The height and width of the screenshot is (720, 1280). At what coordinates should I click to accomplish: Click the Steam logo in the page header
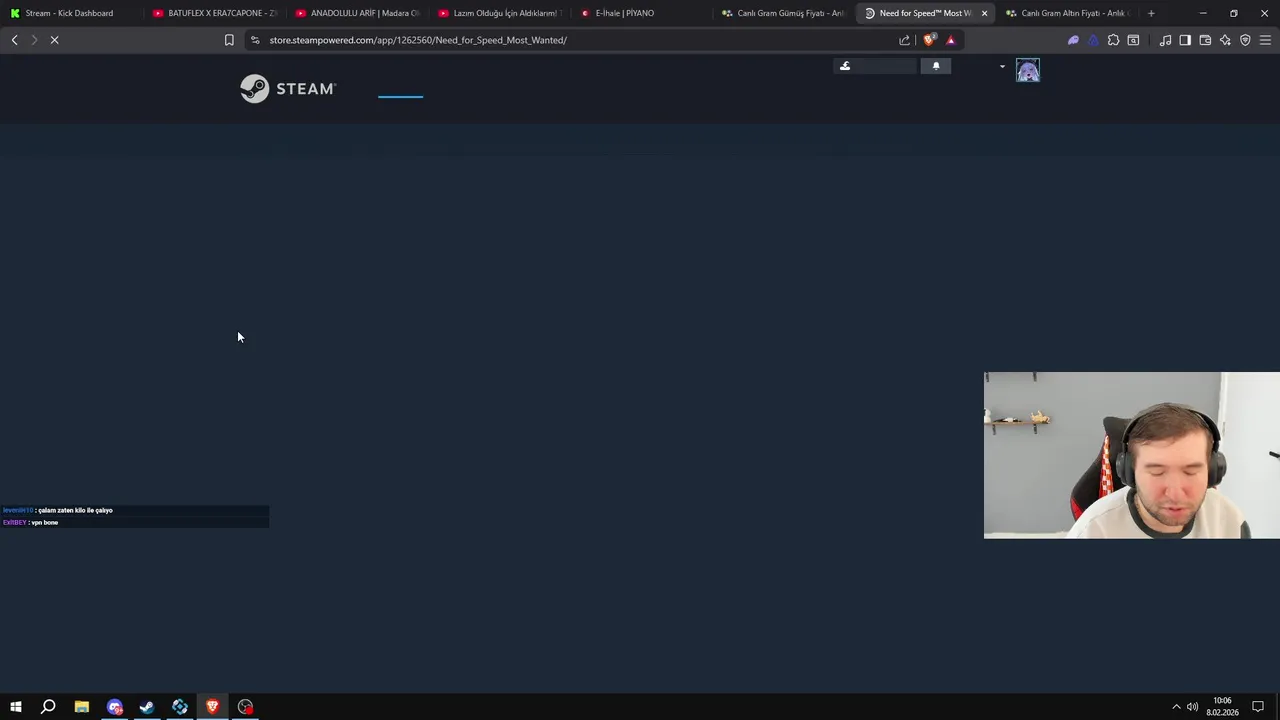pos(288,89)
